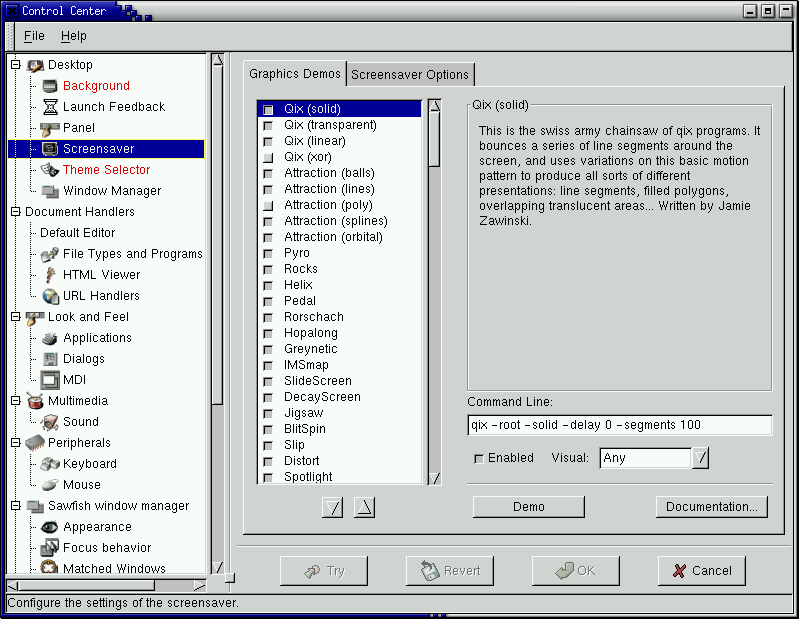Toggle the Enabled checkbox
The width and height of the screenshot is (799, 619).
[x=479, y=459]
